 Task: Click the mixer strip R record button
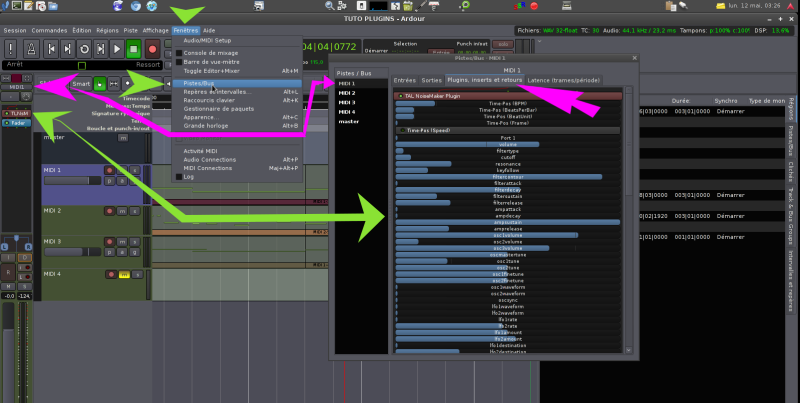(9, 272)
